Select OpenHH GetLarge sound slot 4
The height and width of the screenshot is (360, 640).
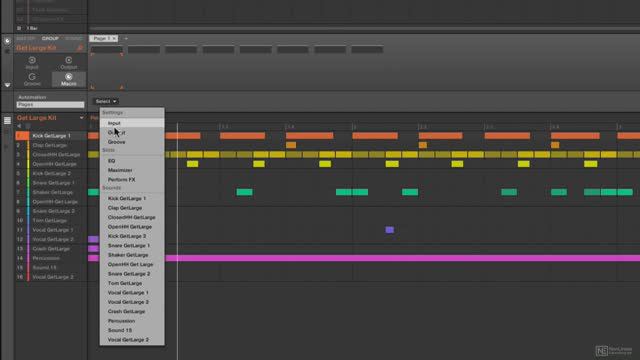click(54, 164)
